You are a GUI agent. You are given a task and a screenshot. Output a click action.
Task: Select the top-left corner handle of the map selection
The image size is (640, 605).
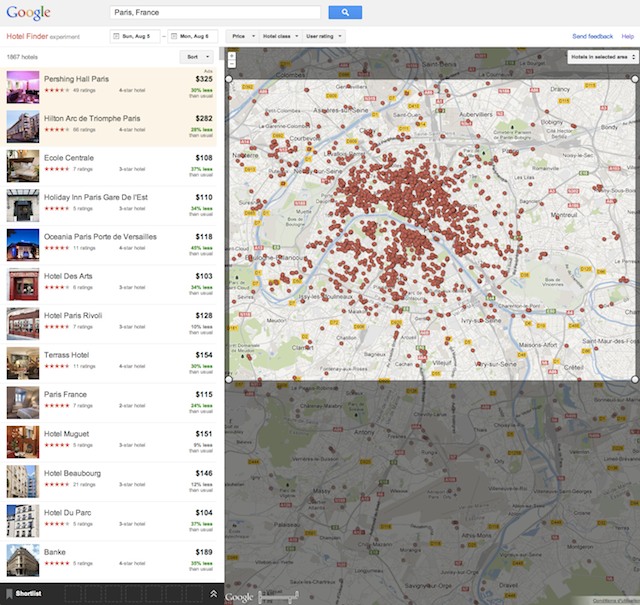click(229, 79)
